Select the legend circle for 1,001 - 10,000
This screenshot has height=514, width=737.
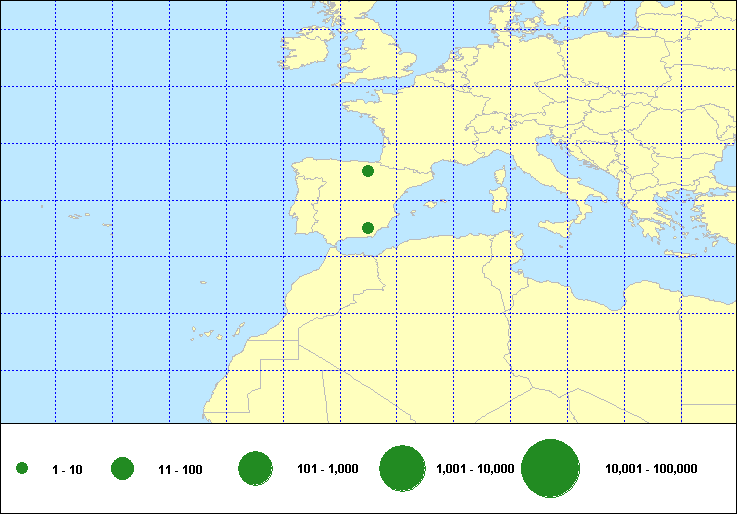pos(403,468)
